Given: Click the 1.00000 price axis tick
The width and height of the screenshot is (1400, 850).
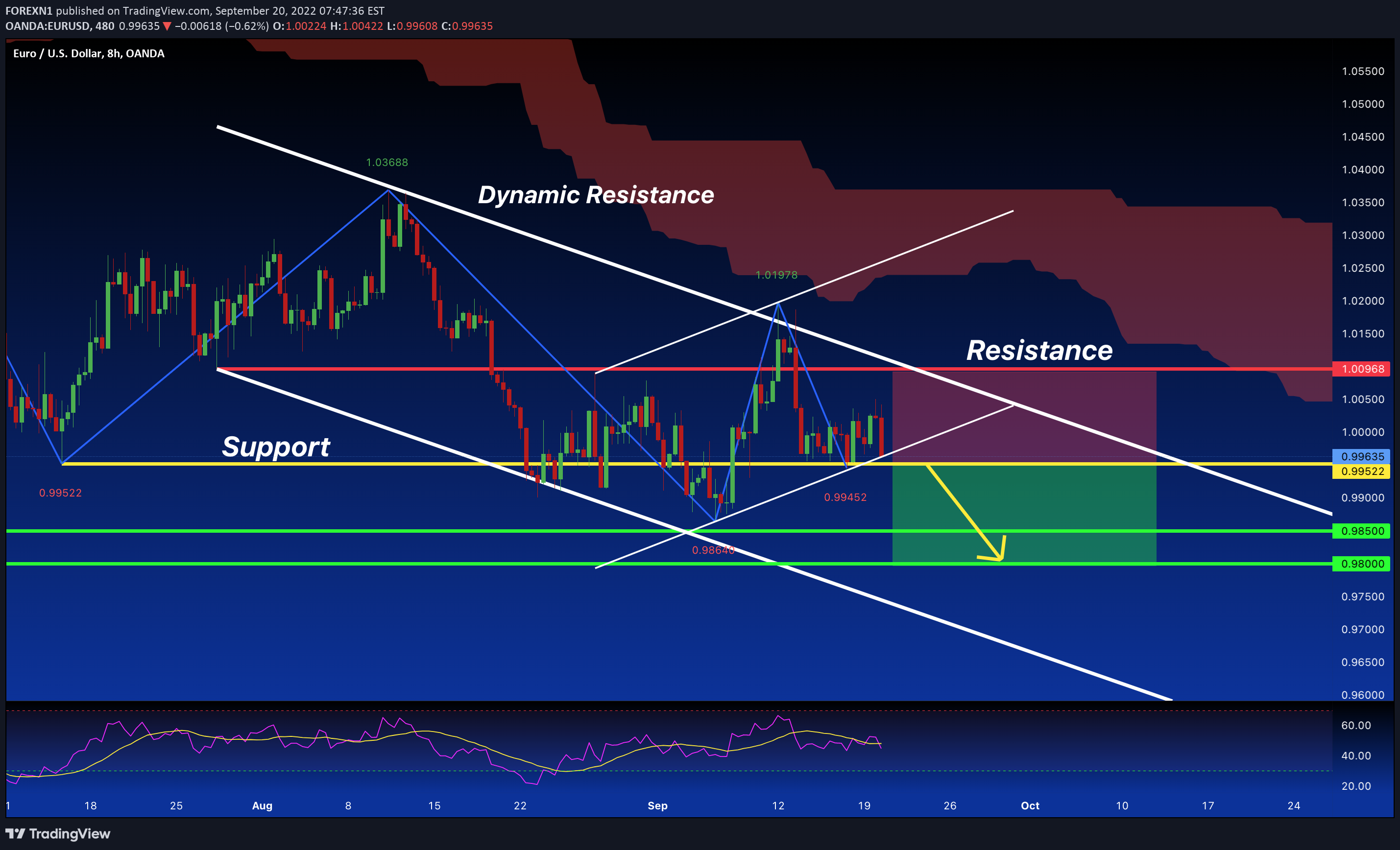Looking at the screenshot, I should (x=1363, y=432).
